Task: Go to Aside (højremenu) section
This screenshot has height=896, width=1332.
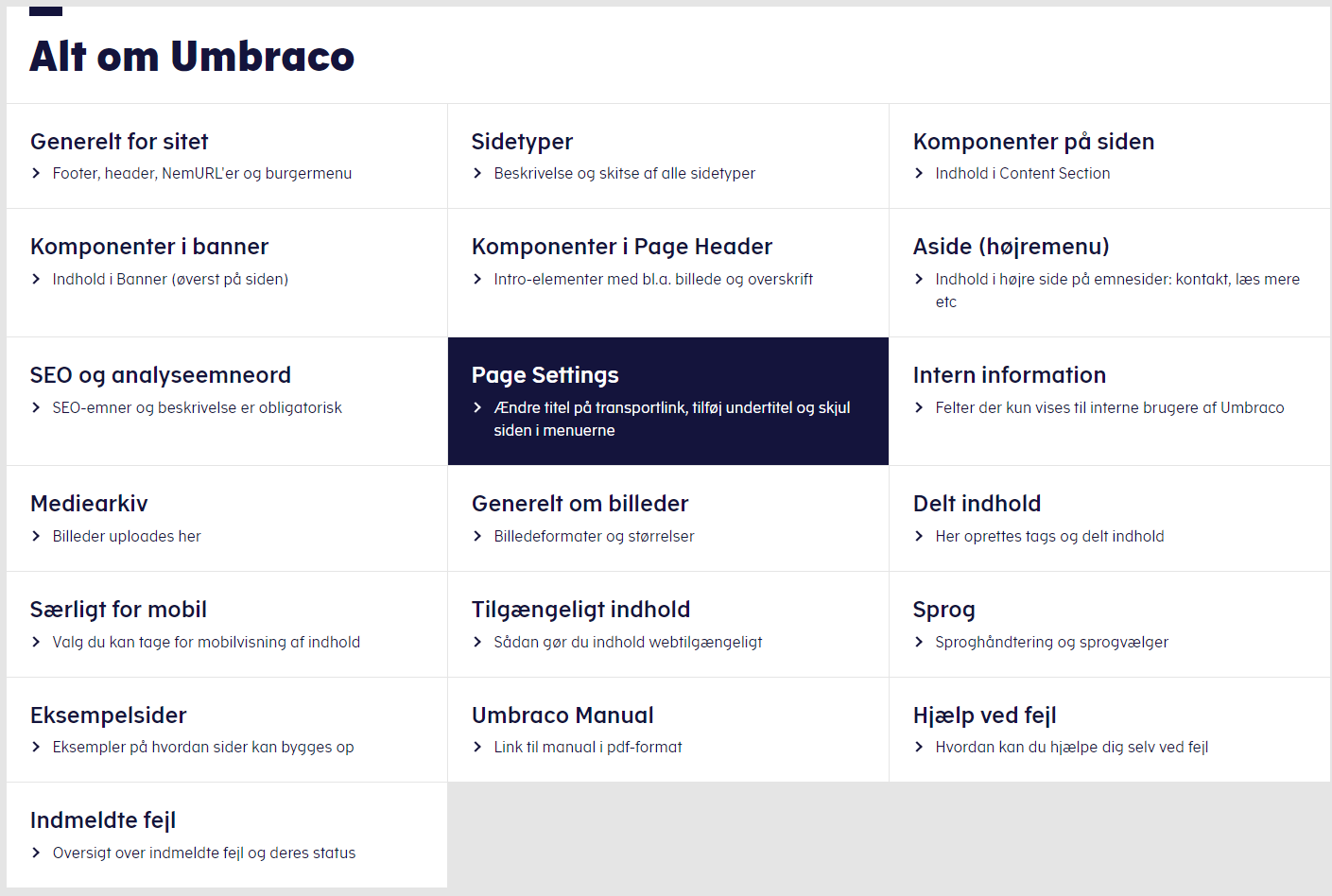Action: pyautogui.click(x=1011, y=247)
